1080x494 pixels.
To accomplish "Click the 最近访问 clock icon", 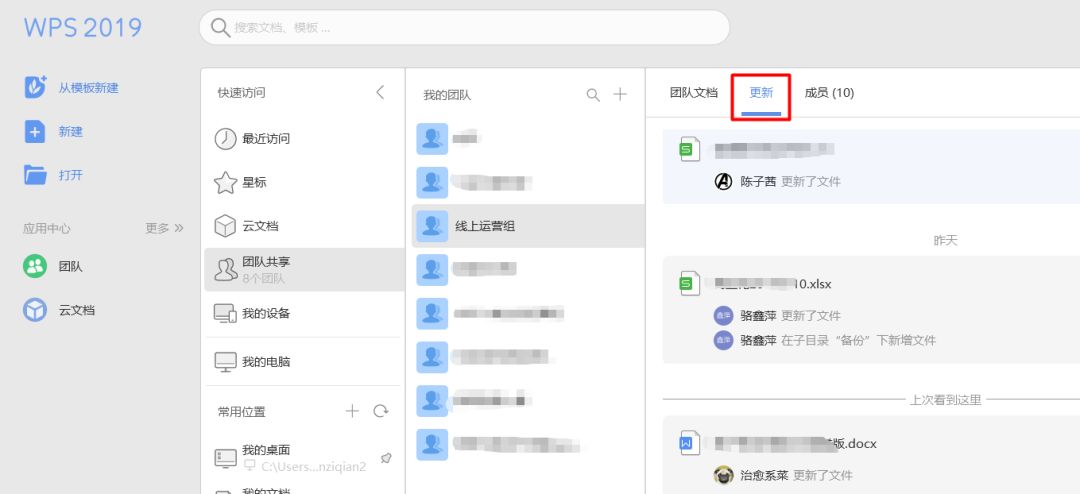I will tap(225, 138).
